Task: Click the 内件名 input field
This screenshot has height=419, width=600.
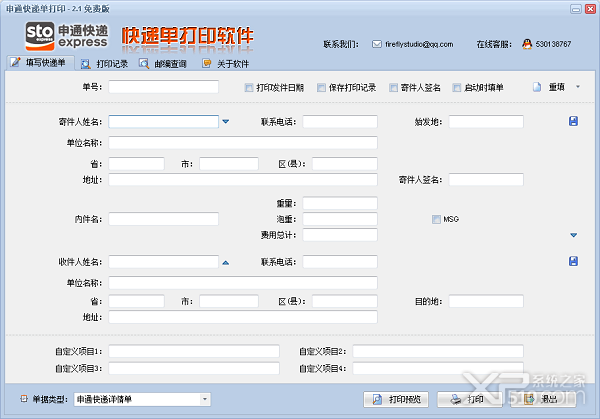Action: tap(163, 219)
